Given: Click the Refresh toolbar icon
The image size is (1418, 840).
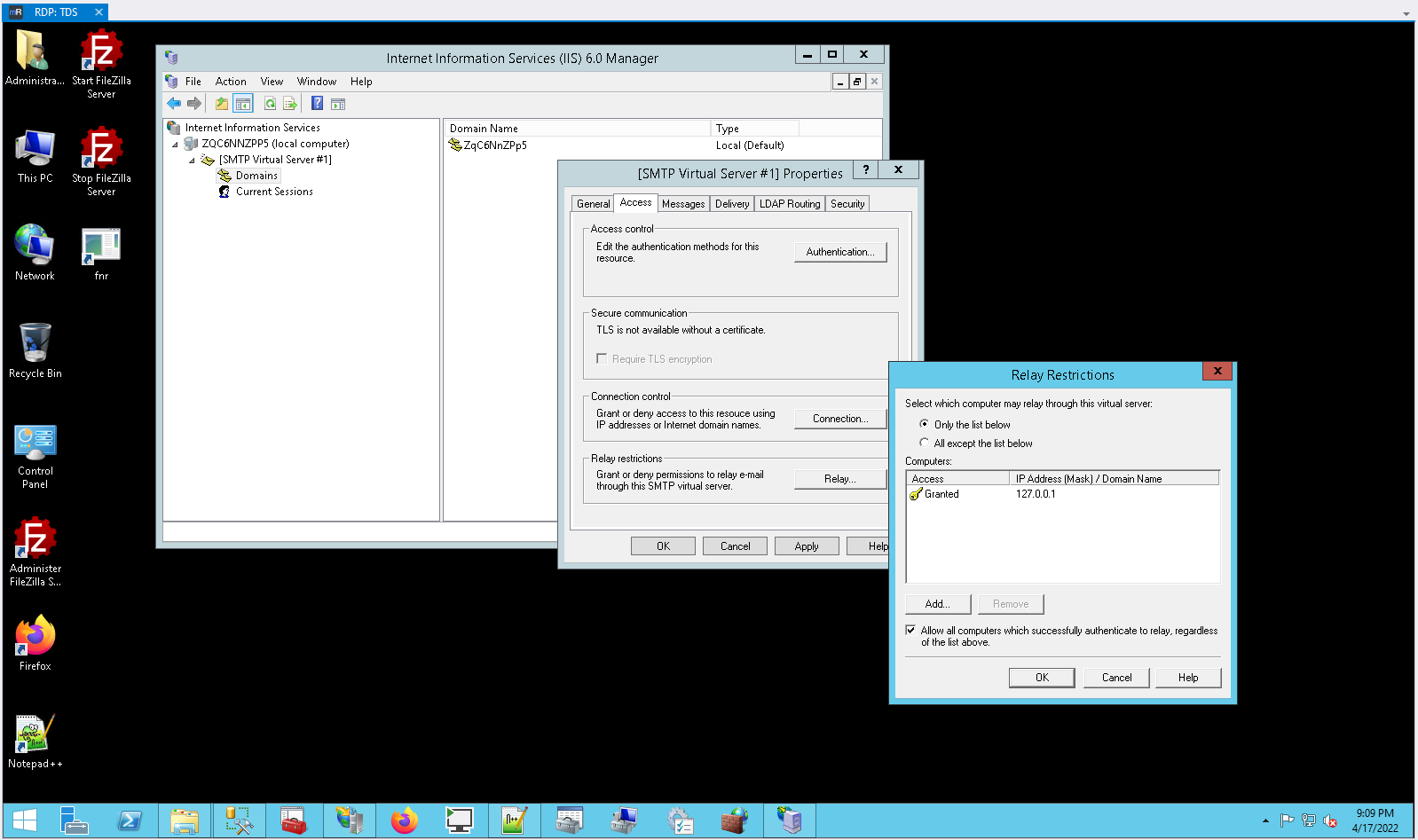Looking at the screenshot, I should tap(270, 104).
